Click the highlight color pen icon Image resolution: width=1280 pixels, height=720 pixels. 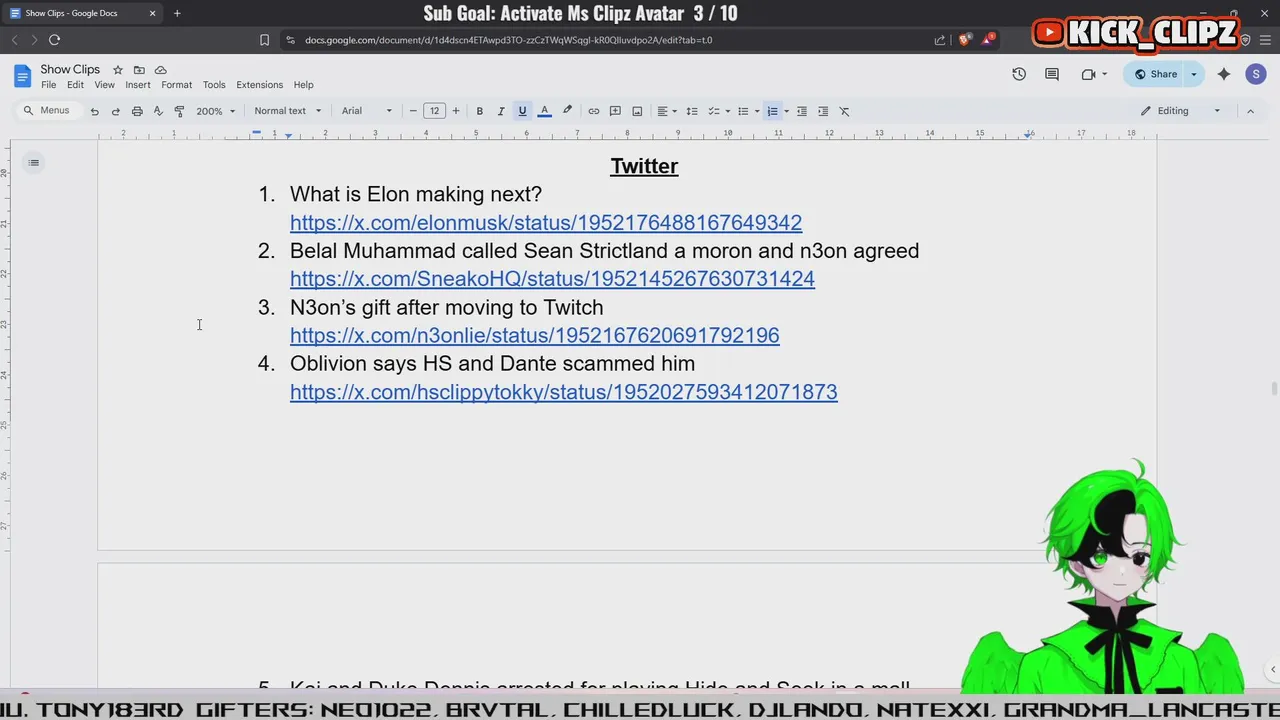567,111
